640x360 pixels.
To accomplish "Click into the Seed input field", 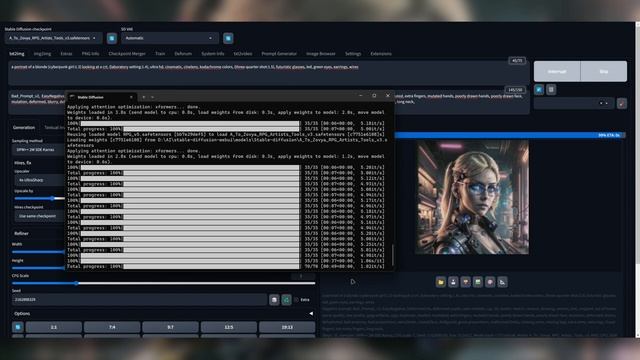I will (139, 300).
